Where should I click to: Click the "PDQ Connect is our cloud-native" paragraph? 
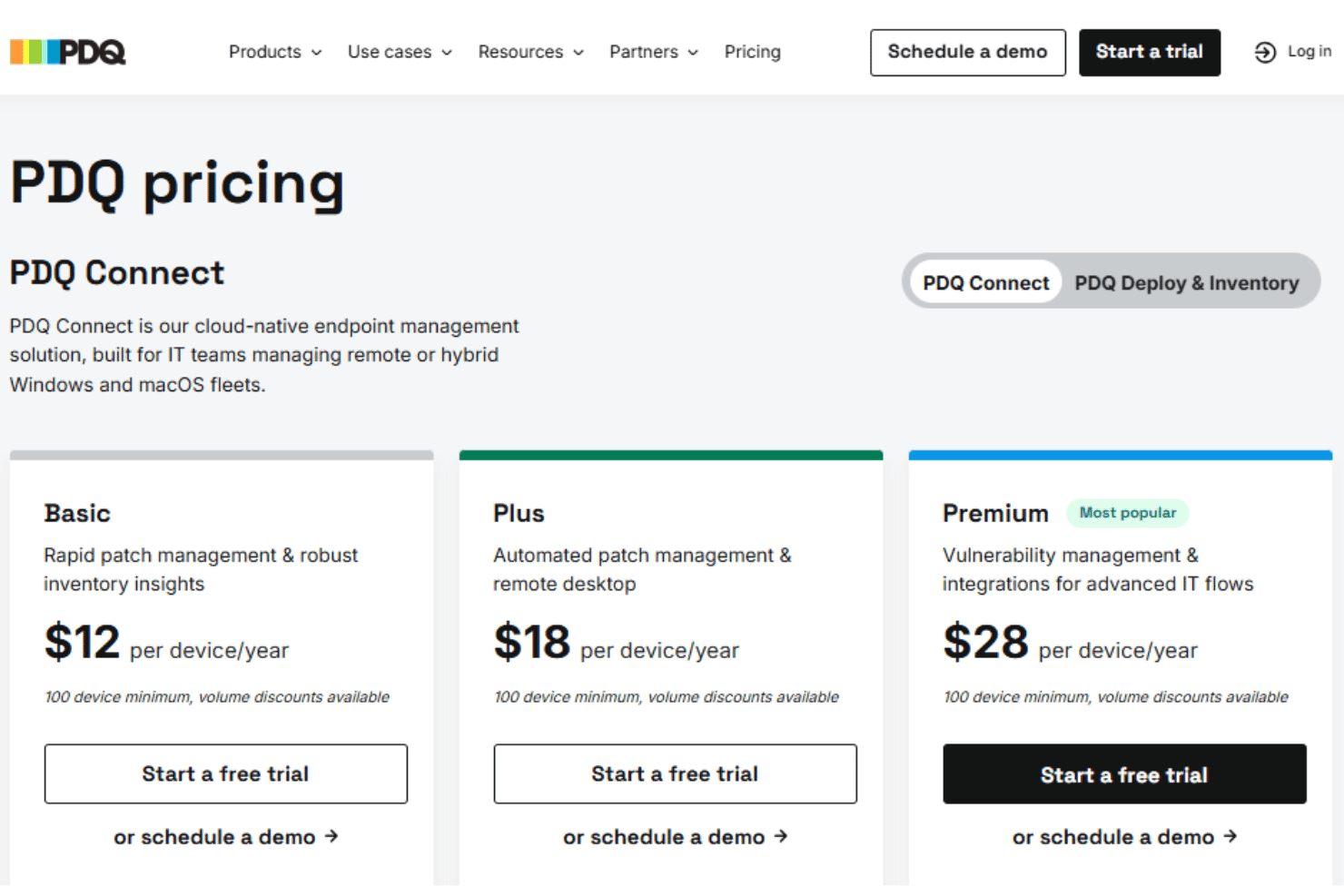coord(264,355)
